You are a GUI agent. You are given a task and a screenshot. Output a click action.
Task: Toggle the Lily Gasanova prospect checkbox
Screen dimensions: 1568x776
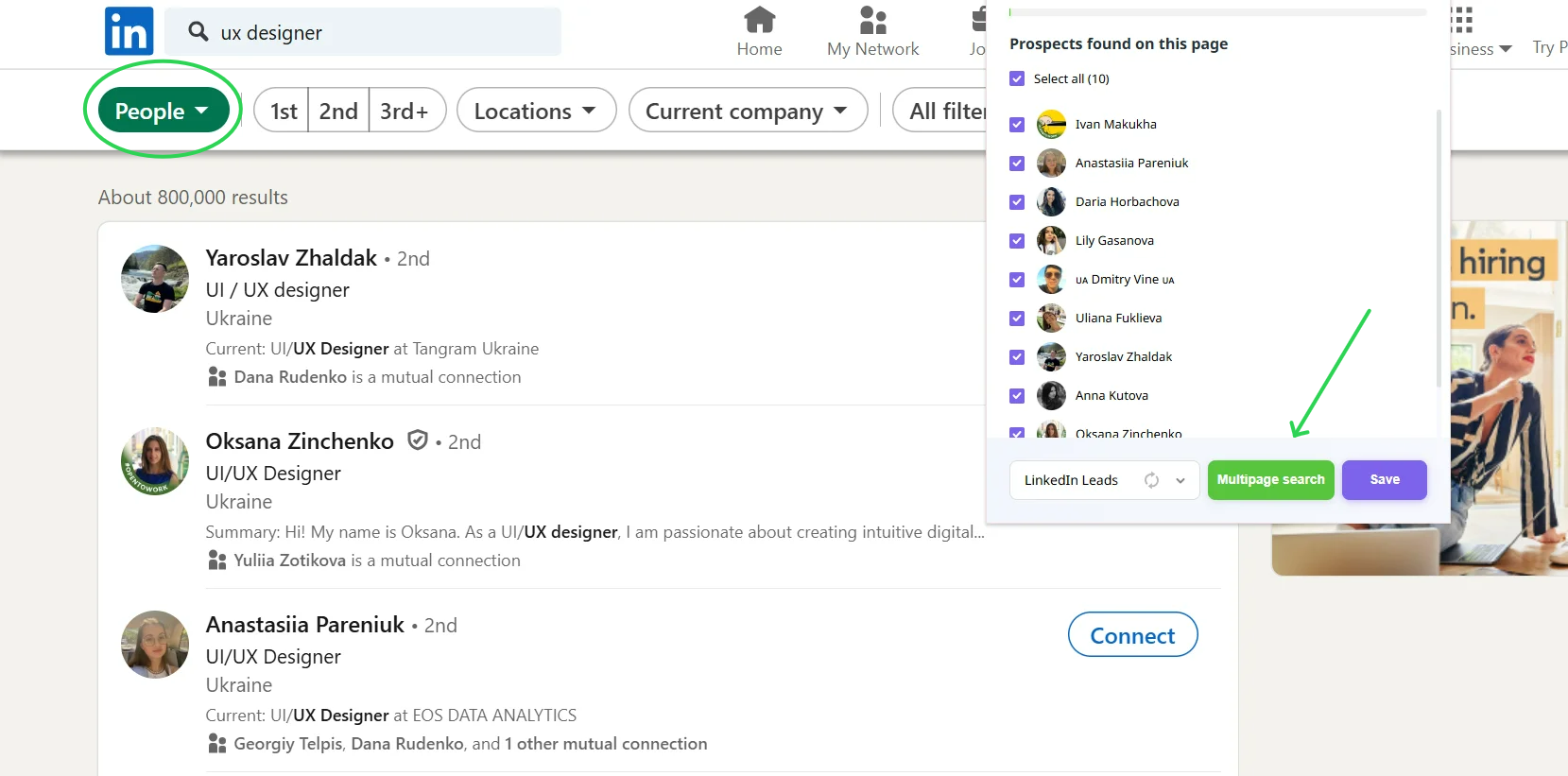(x=1017, y=240)
